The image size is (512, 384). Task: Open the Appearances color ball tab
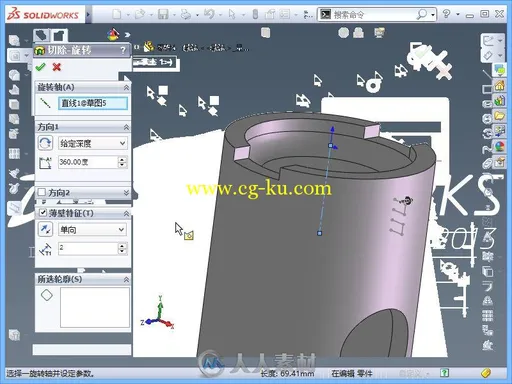(x=499, y=146)
